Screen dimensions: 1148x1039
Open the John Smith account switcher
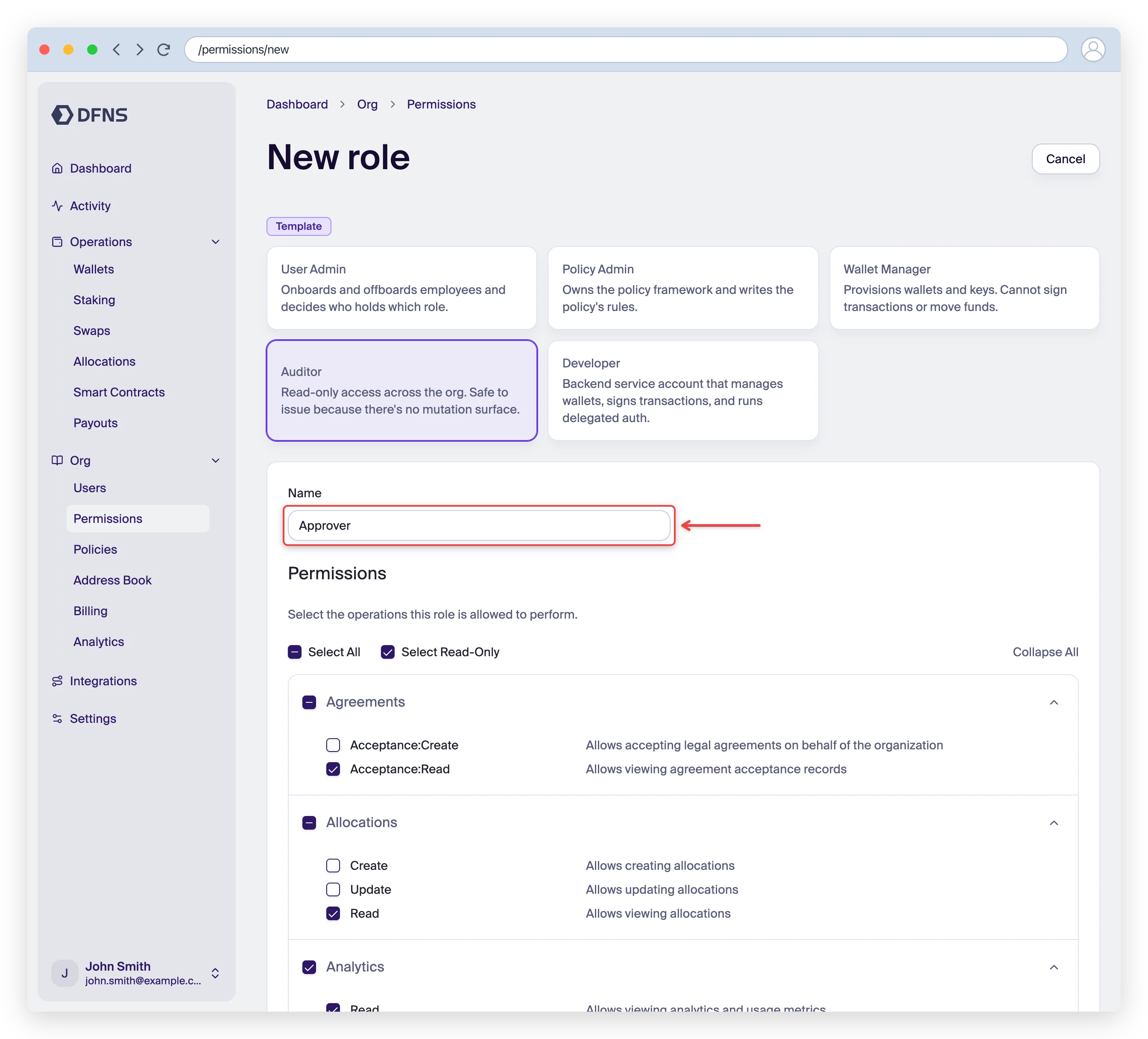point(215,973)
